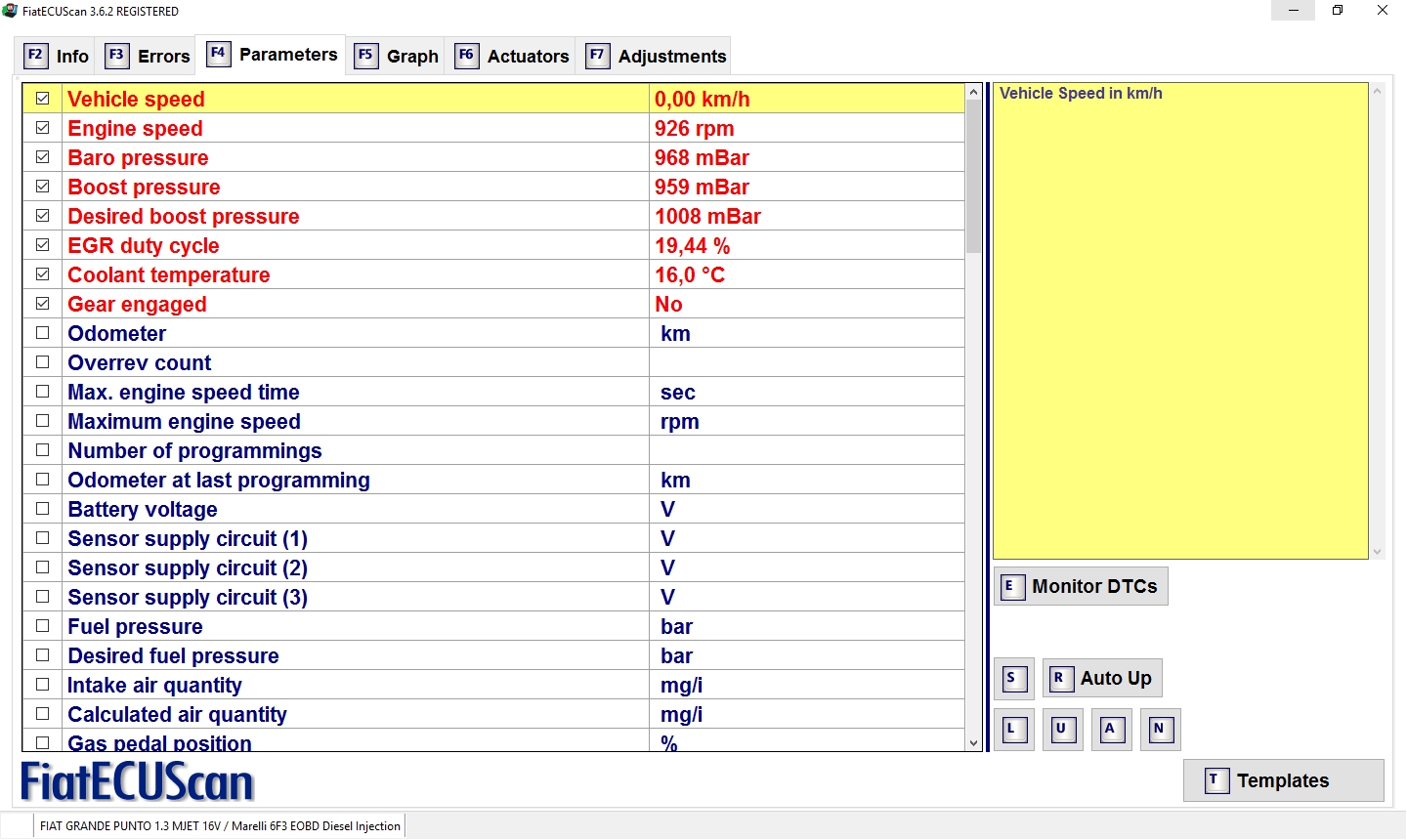Enable Number of programmings checkbox
Viewport: 1407px width, 840px height.
pyautogui.click(x=43, y=450)
